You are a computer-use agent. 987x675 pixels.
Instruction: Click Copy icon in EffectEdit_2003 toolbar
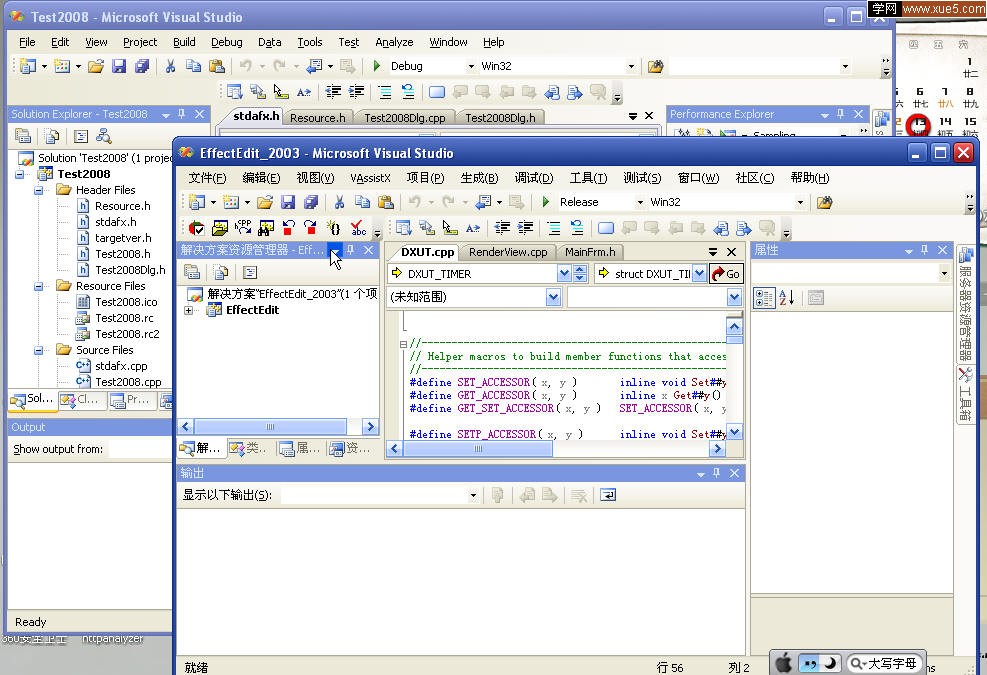(362, 202)
